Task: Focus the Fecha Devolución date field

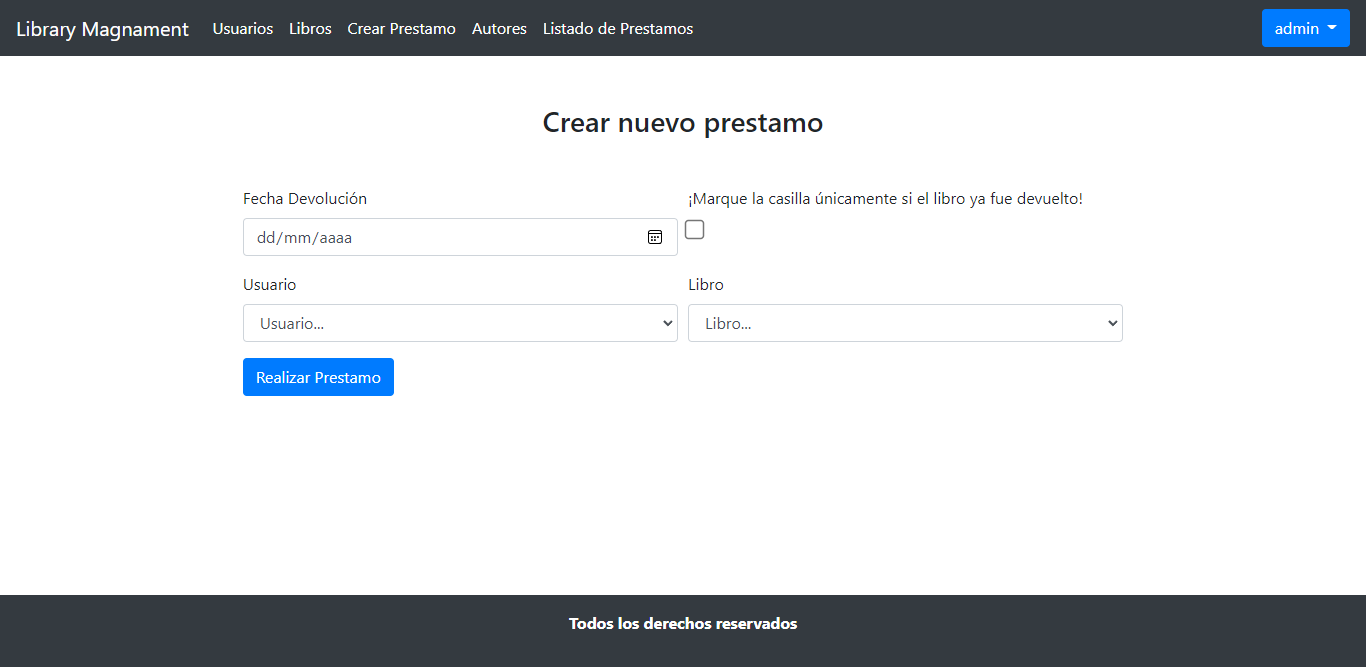Action: [460, 237]
